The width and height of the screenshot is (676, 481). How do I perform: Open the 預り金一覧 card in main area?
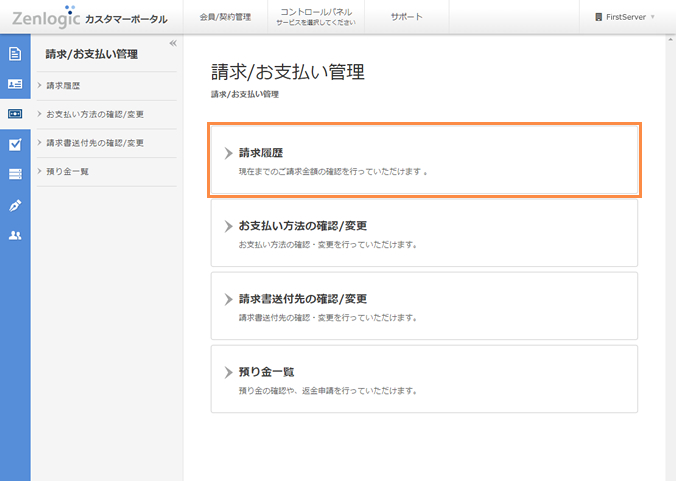424,379
